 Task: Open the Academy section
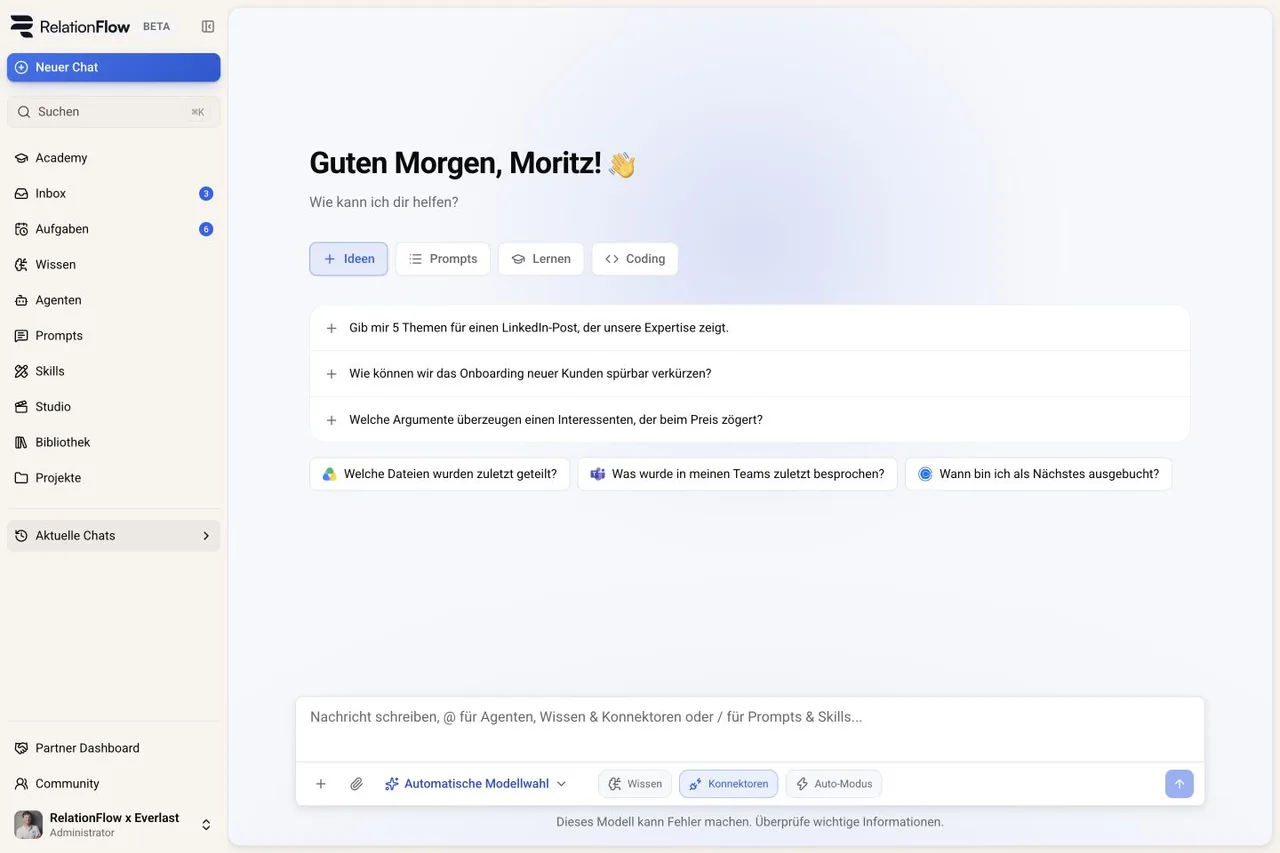click(114, 158)
